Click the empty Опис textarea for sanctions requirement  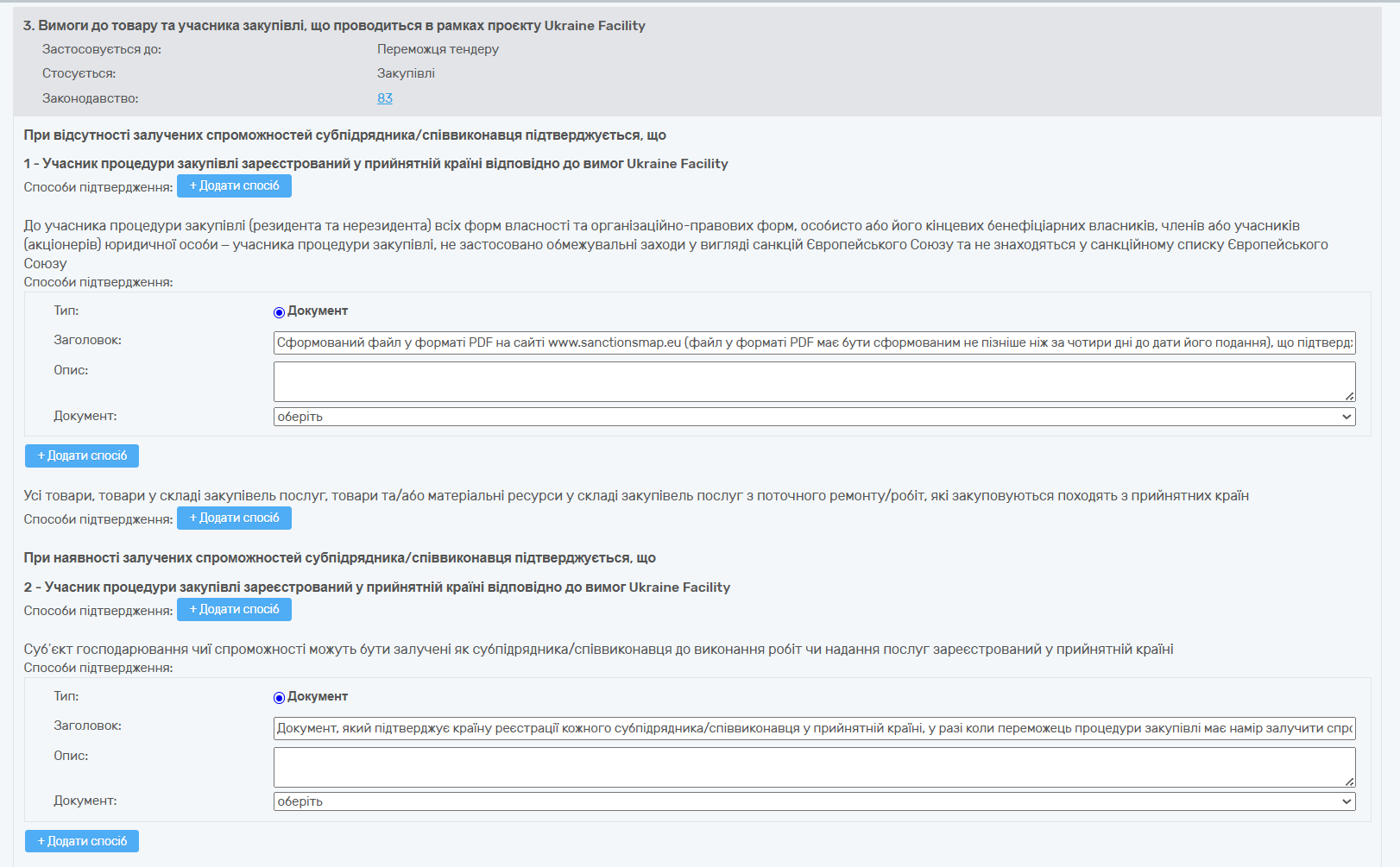coord(814,381)
